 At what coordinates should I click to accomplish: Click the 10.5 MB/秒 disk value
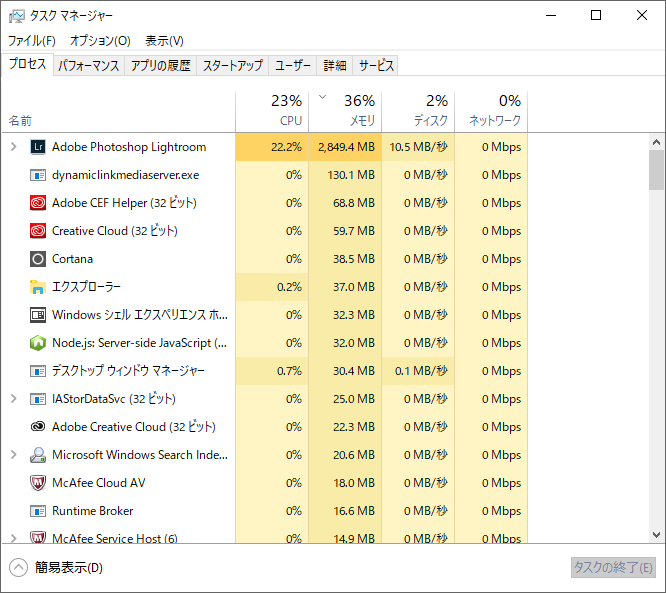pyautogui.click(x=418, y=147)
